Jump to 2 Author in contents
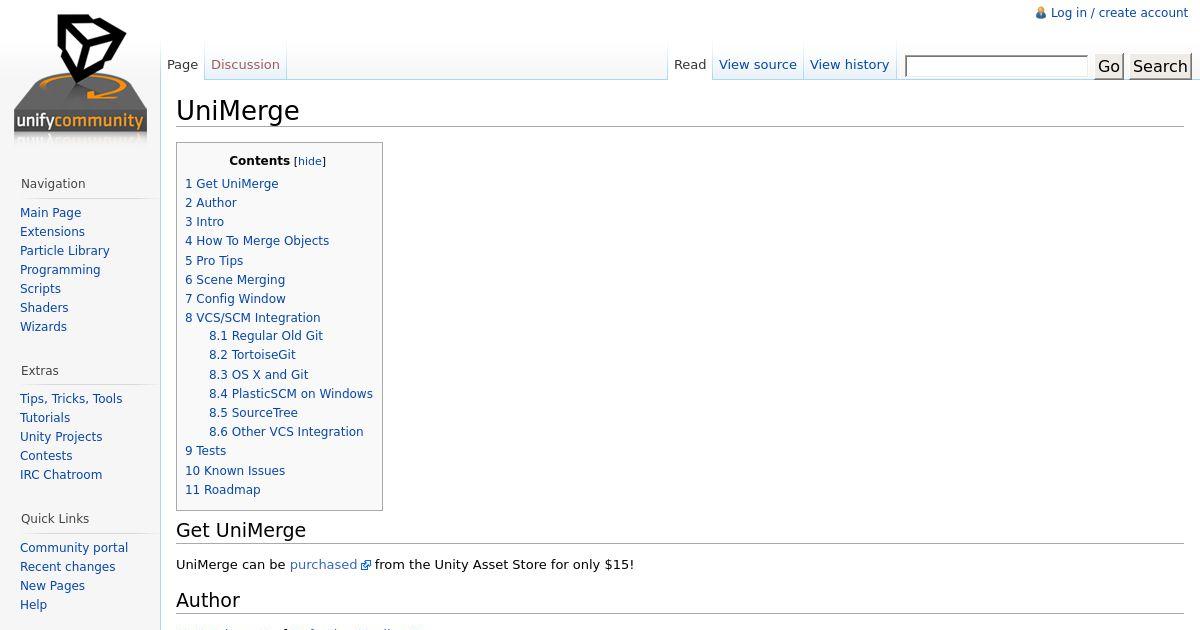The width and height of the screenshot is (1200, 630). point(210,203)
